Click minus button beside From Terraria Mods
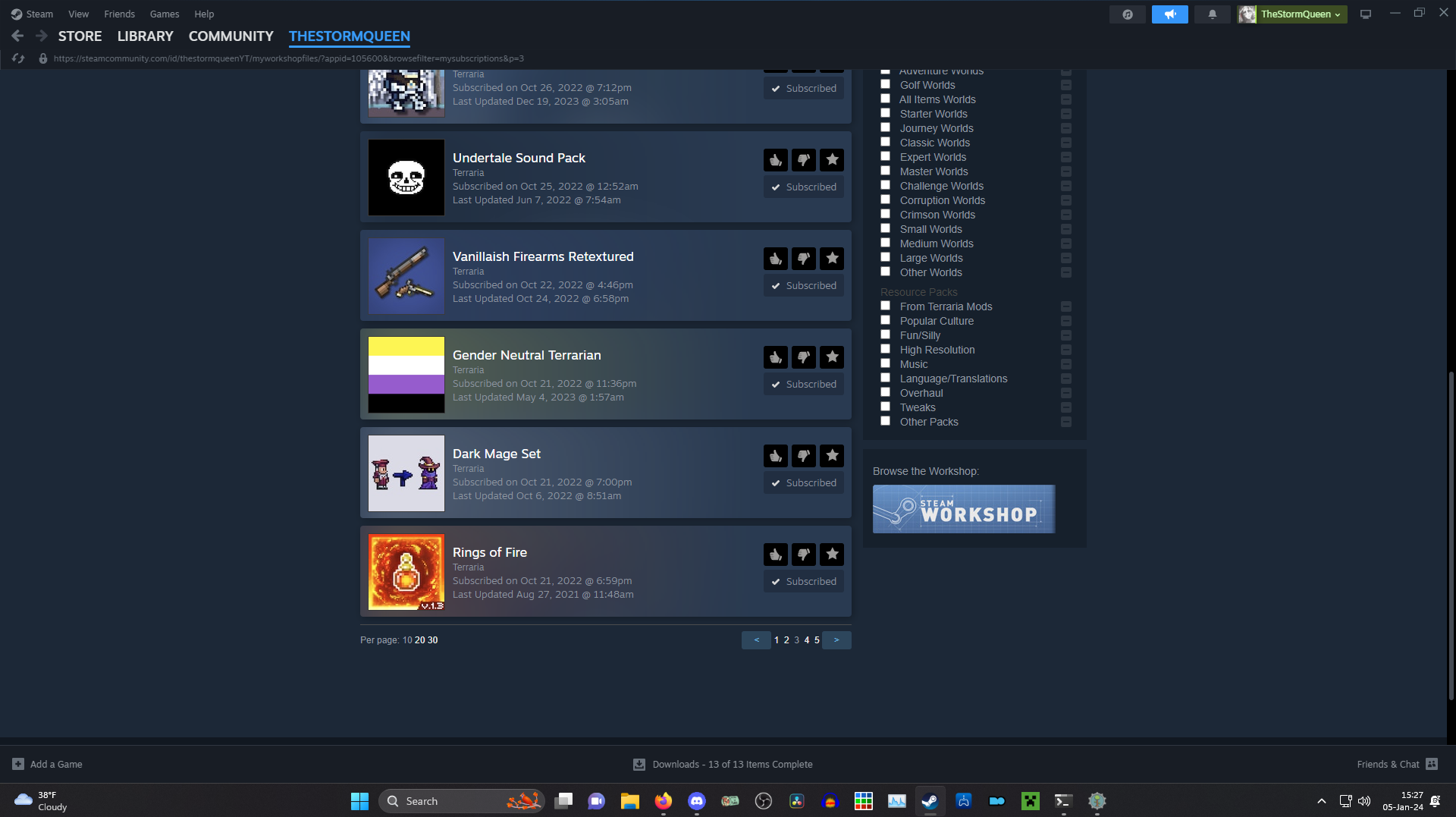 pyautogui.click(x=1066, y=306)
